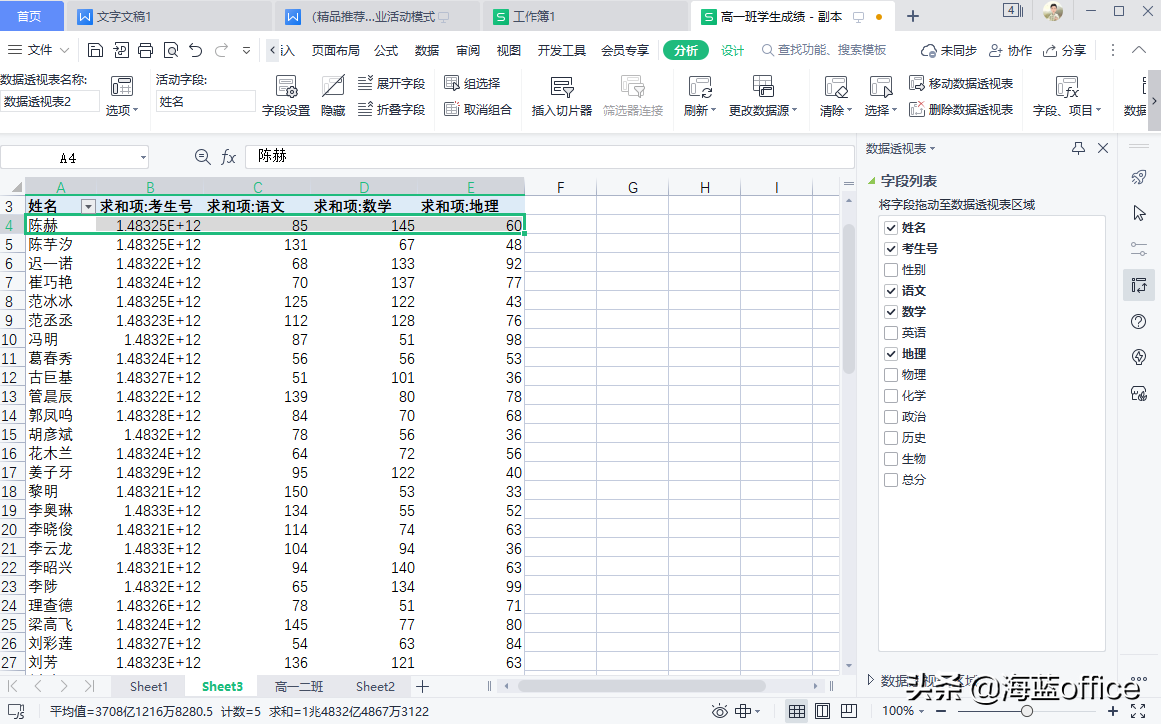Click the rocket icon in right sidebar
Screen dimensions: 1161x724
[x=1139, y=177]
